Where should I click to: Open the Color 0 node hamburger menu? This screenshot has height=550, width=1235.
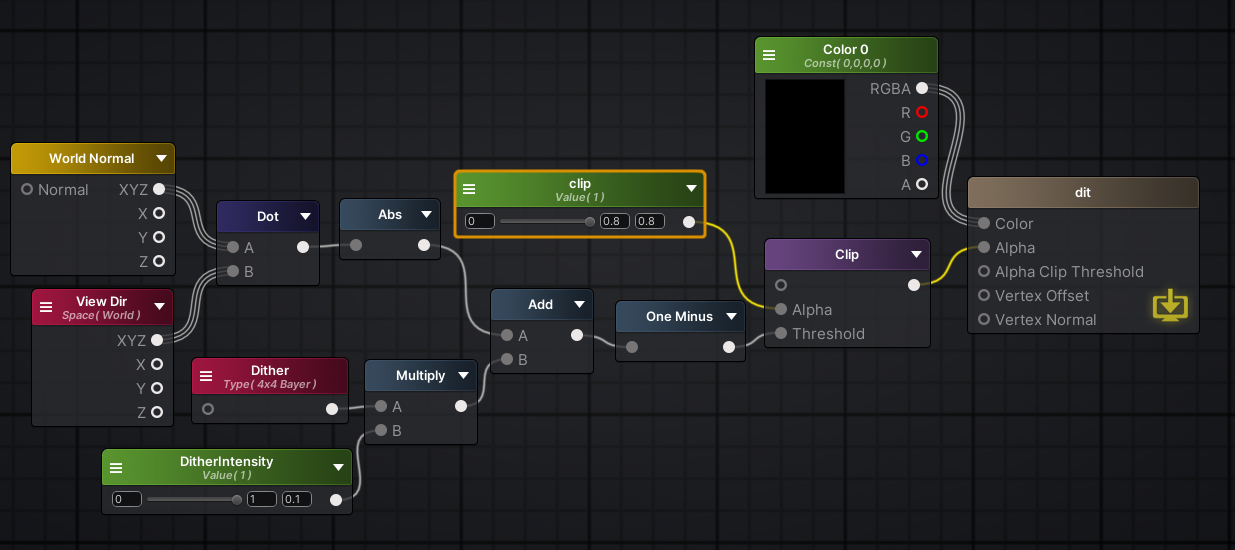pos(769,55)
